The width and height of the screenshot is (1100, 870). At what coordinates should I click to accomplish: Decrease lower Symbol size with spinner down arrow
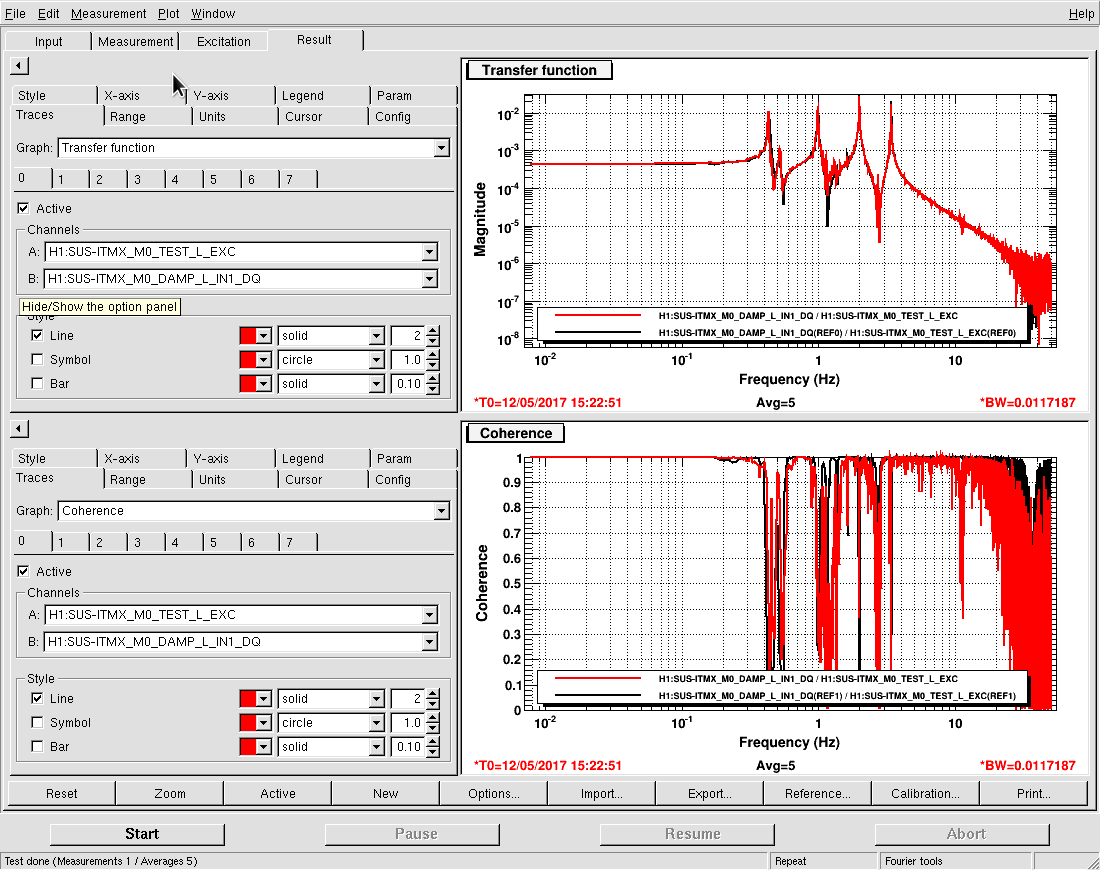[433, 728]
